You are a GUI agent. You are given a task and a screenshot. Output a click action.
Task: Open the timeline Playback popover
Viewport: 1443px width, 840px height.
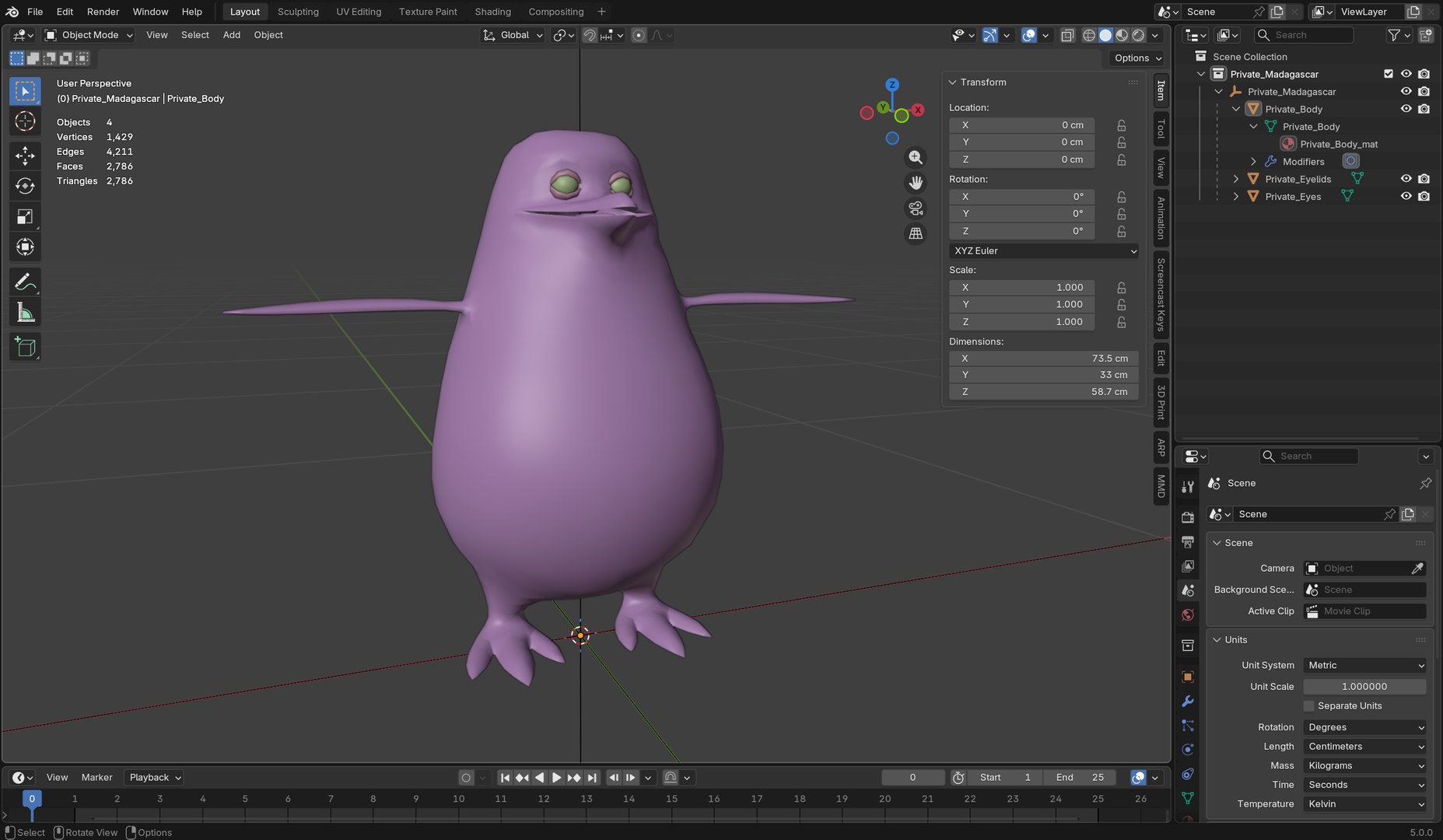(x=155, y=778)
